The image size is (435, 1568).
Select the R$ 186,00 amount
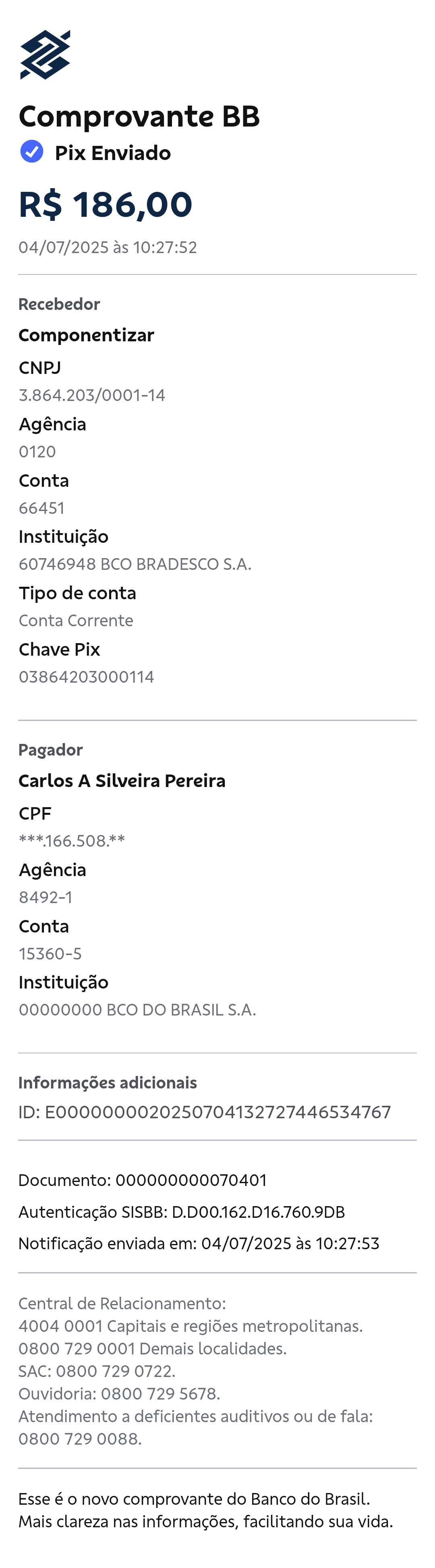(x=105, y=204)
